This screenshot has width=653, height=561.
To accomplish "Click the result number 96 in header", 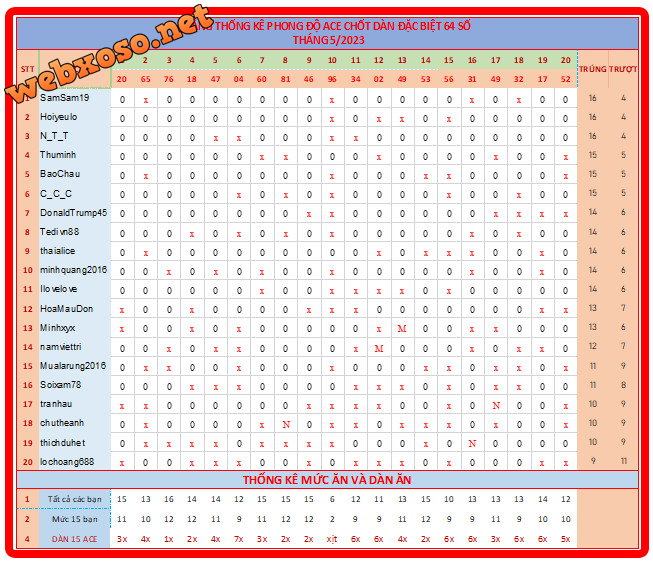I will (332, 79).
